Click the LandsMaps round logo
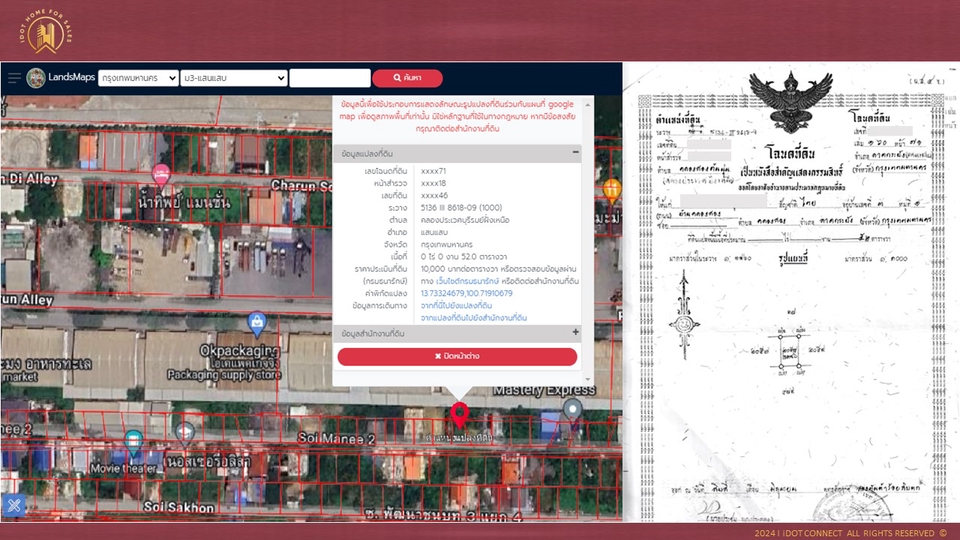Viewport: 960px width, 540px height. (x=36, y=78)
